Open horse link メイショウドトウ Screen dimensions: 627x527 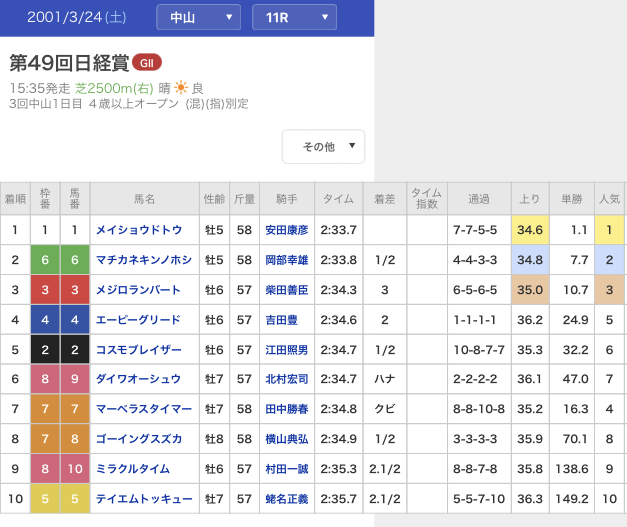tap(139, 230)
